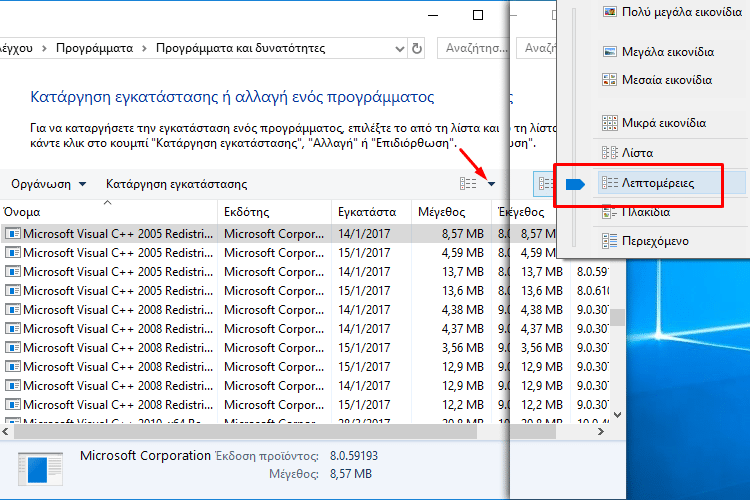Sort by the Εκδότης column header
The height and width of the screenshot is (500, 750).
[x=275, y=212]
